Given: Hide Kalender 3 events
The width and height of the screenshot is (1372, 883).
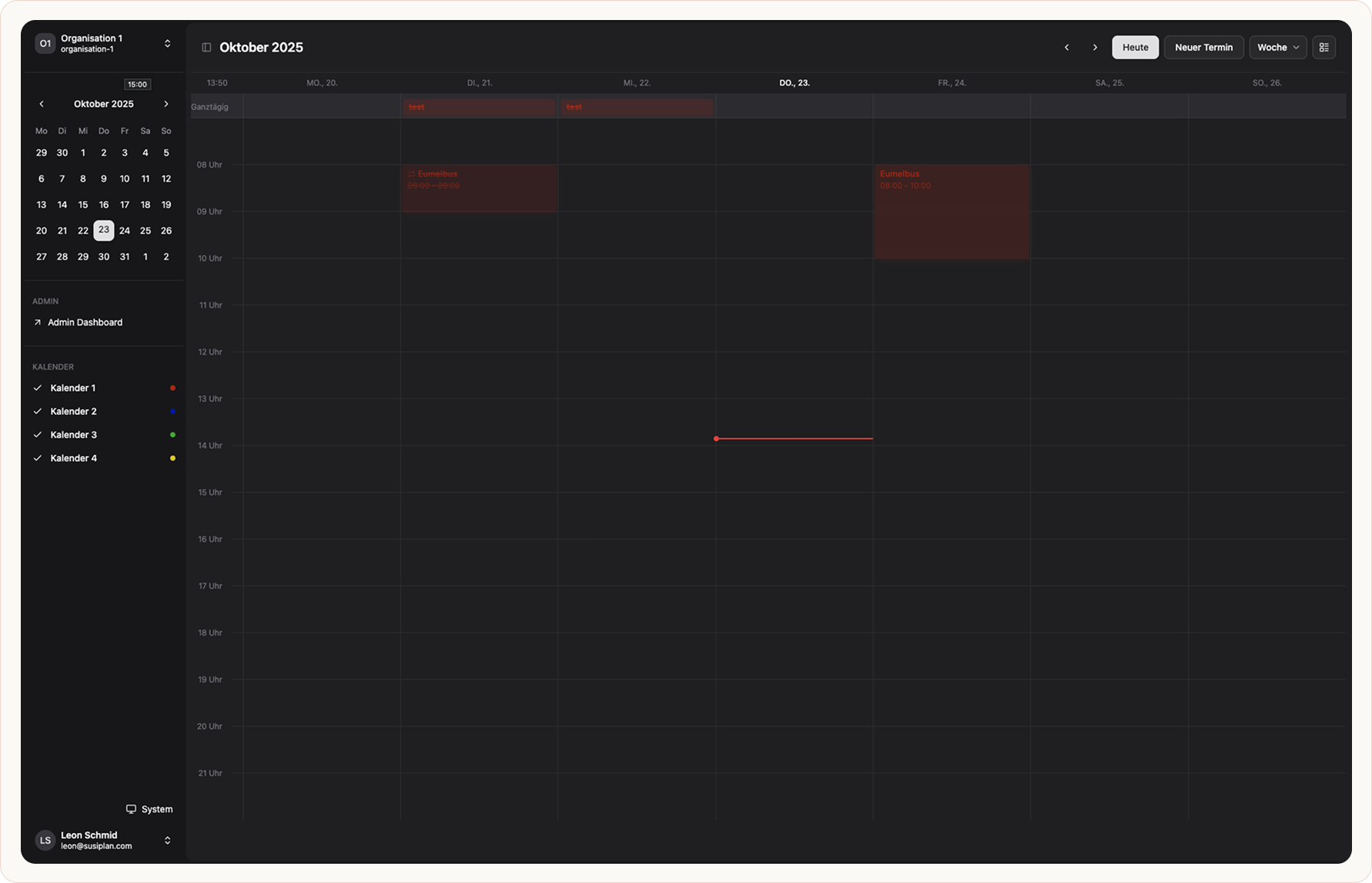Looking at the screenshot, I should [x=38, y=435].
